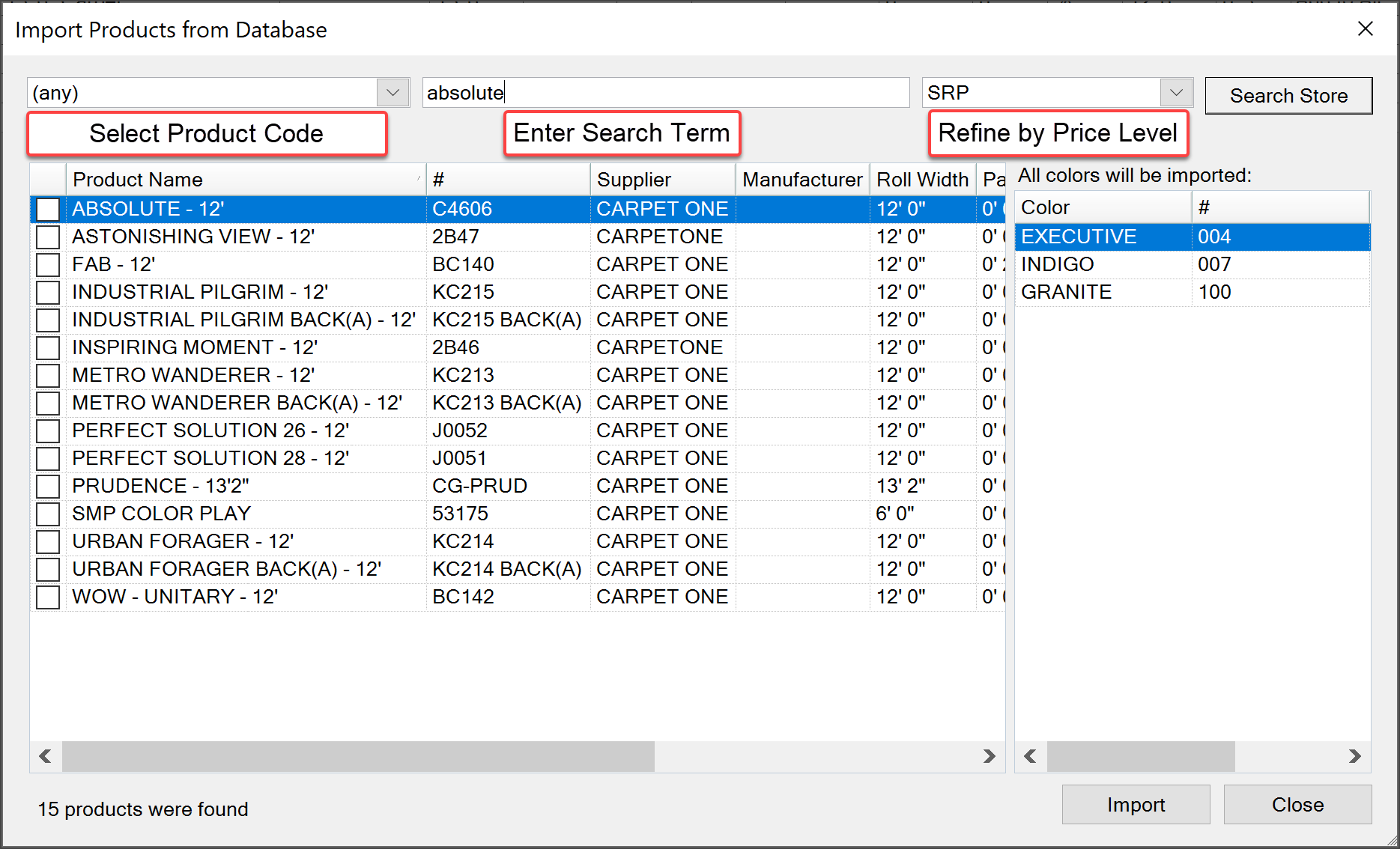Sort colors by the color # column header
The image size is (1400, 849).
point(1281,207)
